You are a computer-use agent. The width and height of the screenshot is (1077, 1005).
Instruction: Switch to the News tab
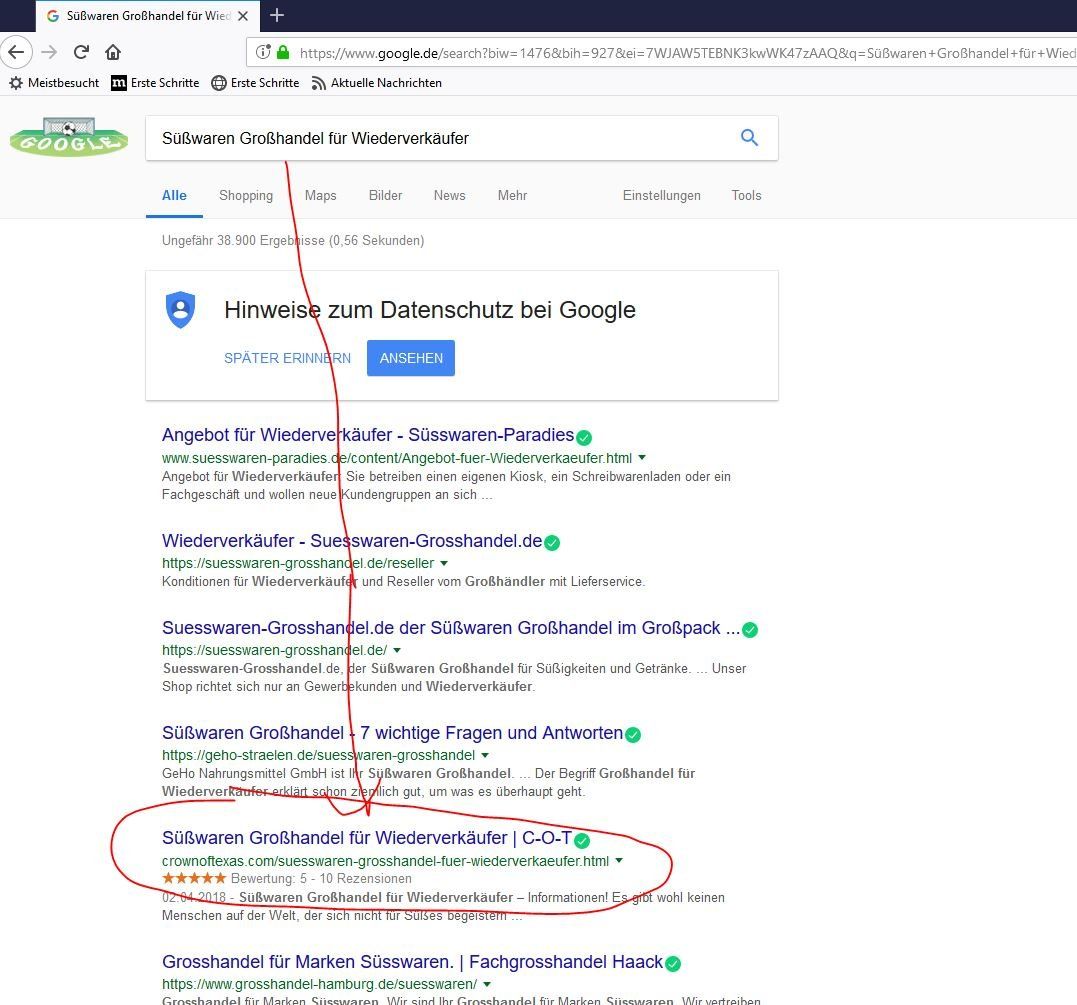point(449,195)
